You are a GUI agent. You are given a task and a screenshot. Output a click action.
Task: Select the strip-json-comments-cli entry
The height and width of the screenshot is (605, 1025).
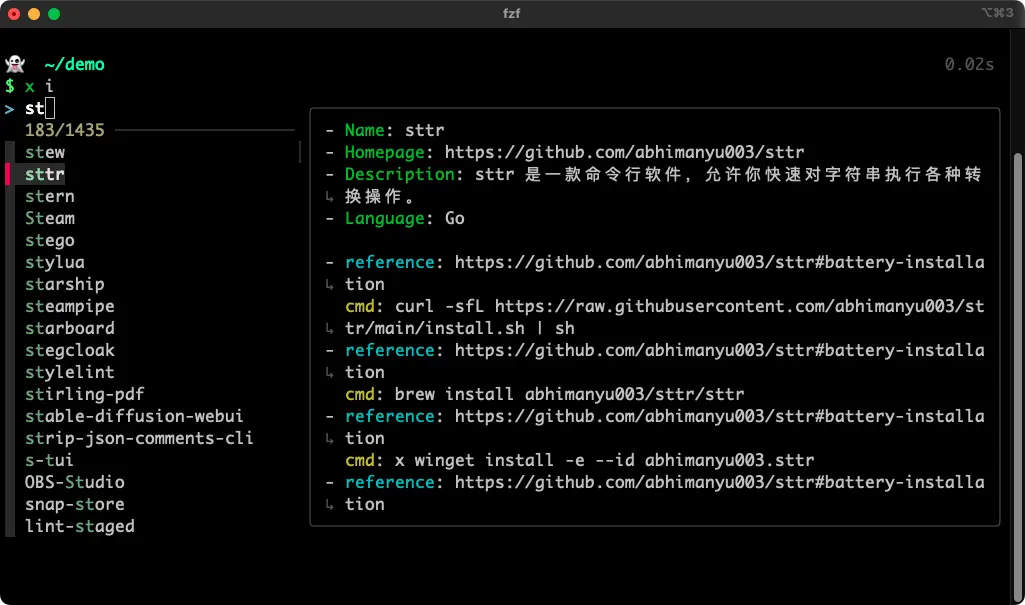tap(139, 438)
